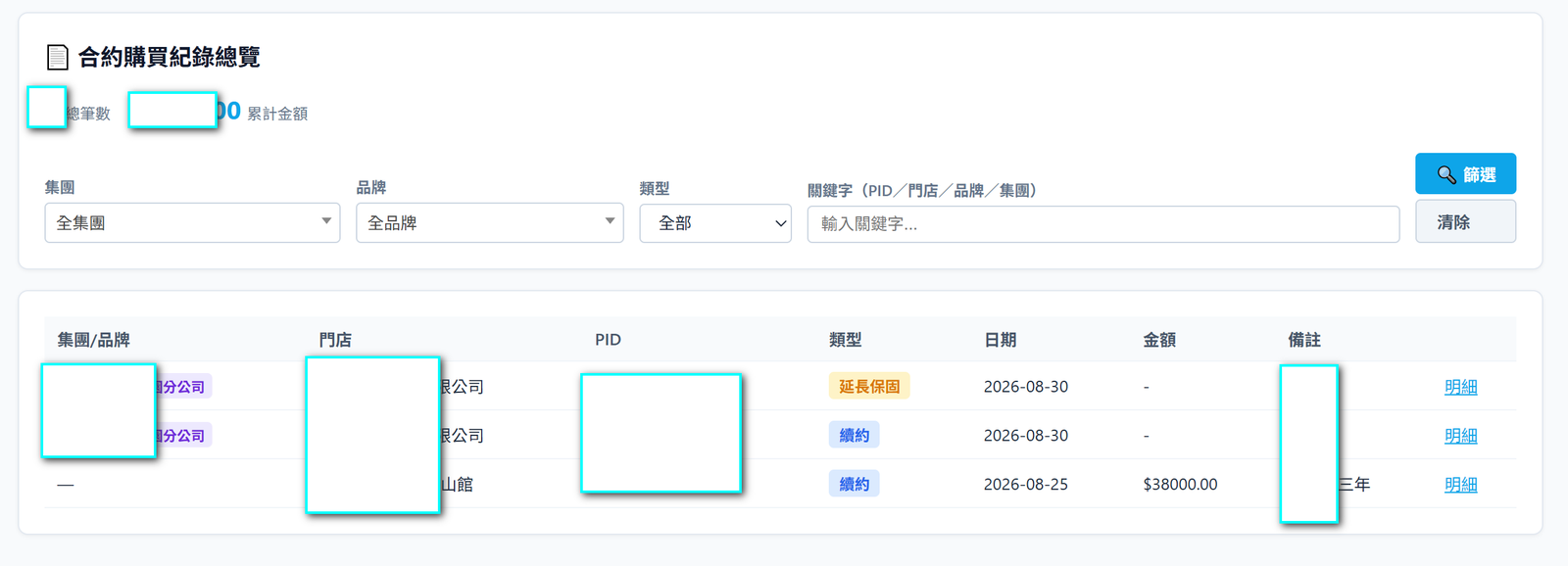Click the amount $38000.00
The width and height of the screenshot is (1568, 566).
click(x=1180, y=485)
